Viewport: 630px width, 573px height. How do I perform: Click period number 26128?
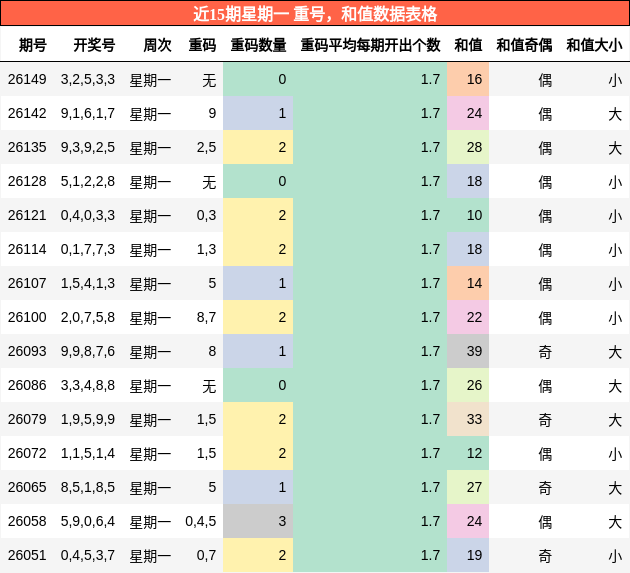point(27,181)
